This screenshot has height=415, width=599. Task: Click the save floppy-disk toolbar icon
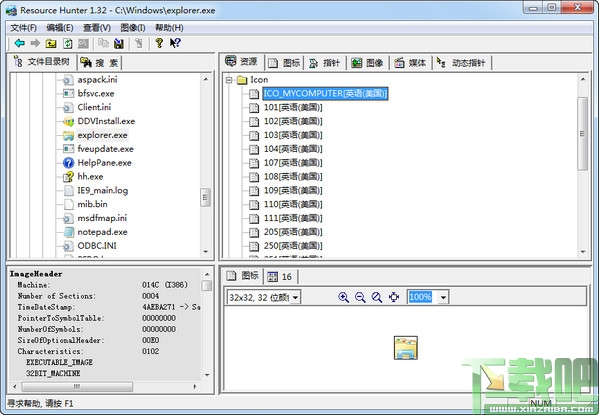pos(119,44)
